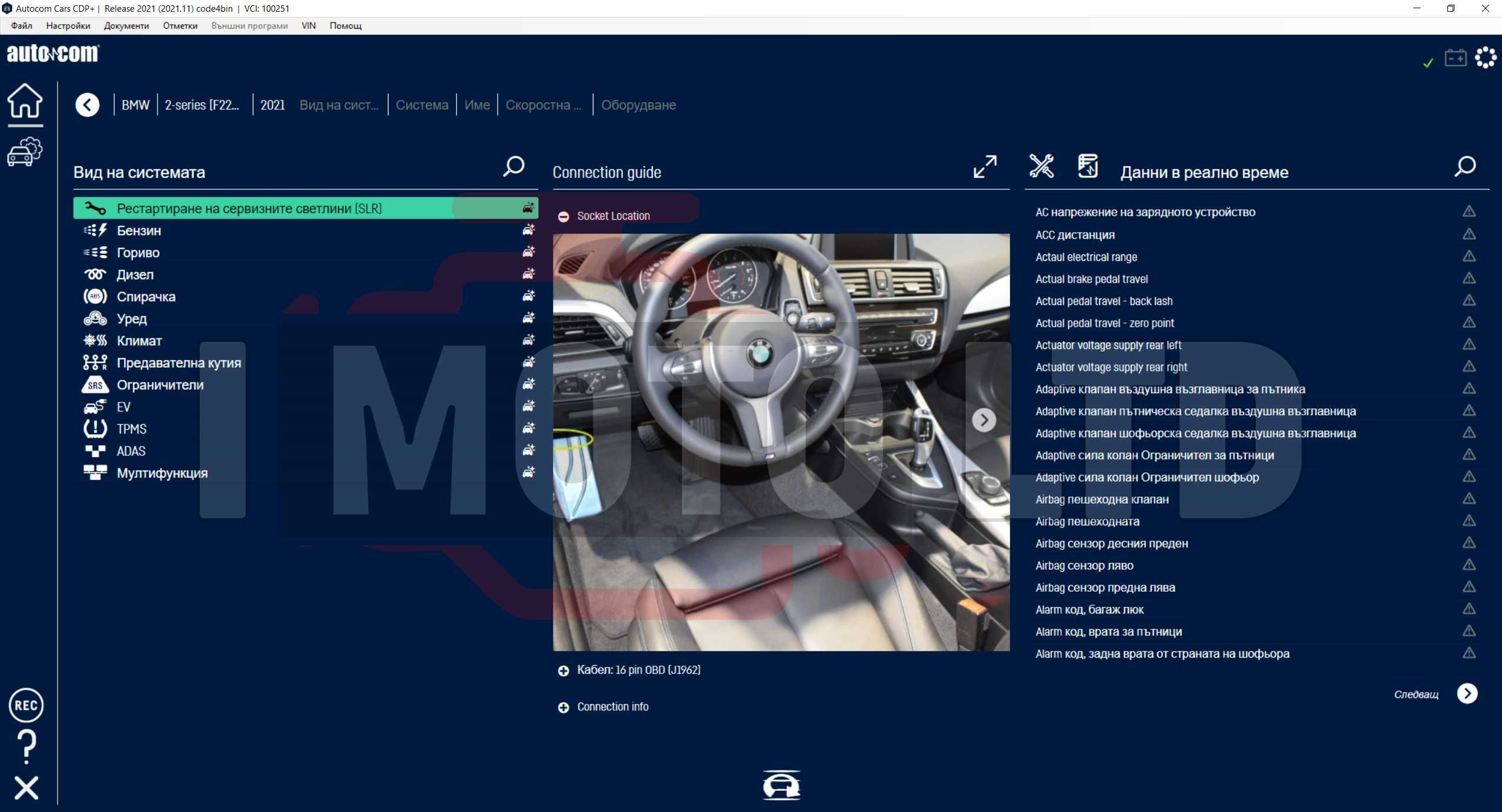Click the Скоростна ... breadcrumb step
1502x812 pixels.
click(543, 105)
